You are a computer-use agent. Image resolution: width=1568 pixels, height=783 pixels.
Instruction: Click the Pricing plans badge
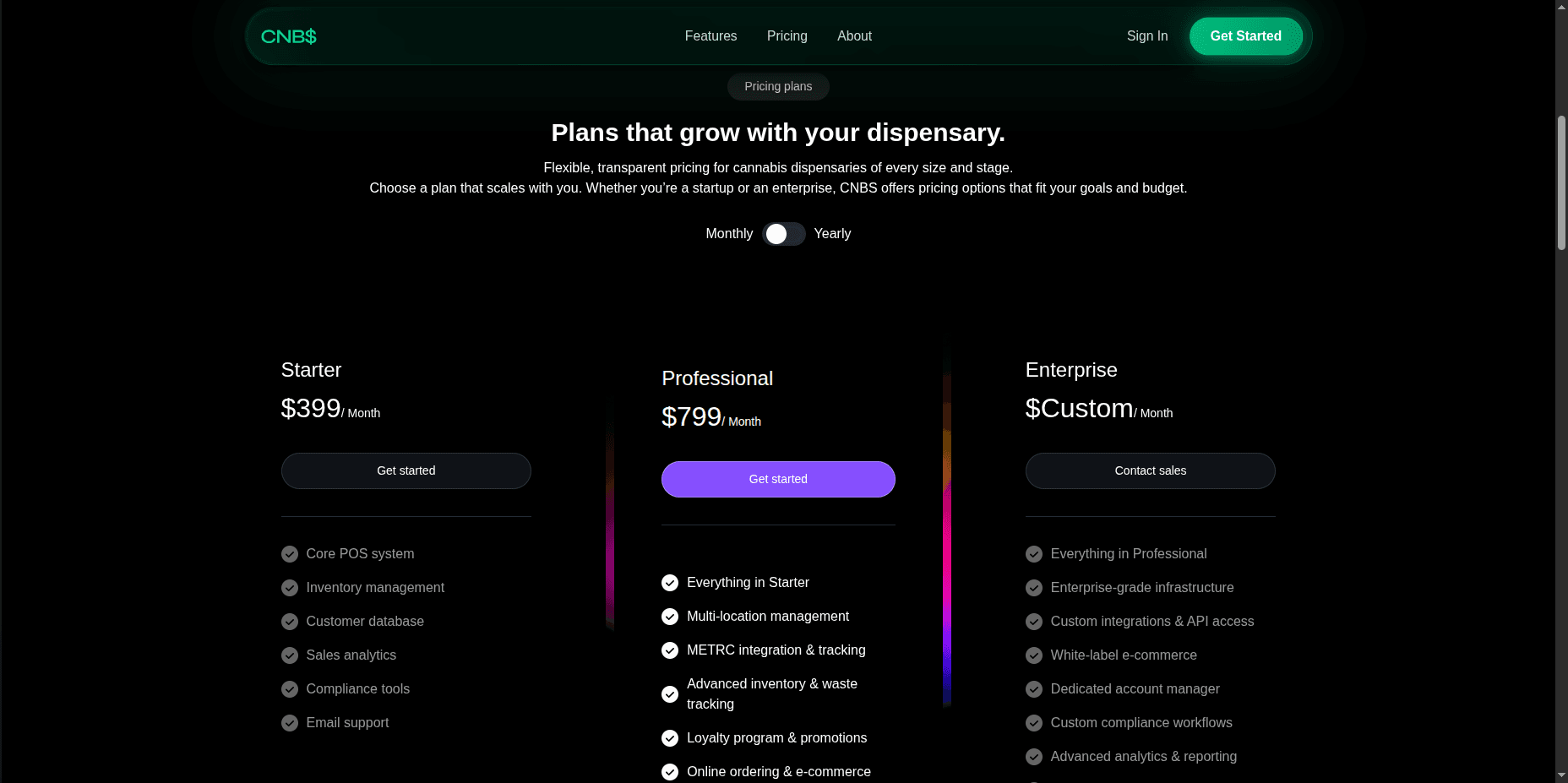[778, 86]
